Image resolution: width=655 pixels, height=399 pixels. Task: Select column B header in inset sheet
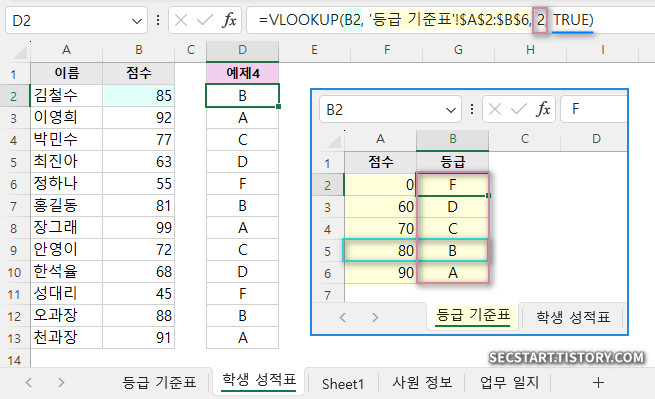(452, 140)
